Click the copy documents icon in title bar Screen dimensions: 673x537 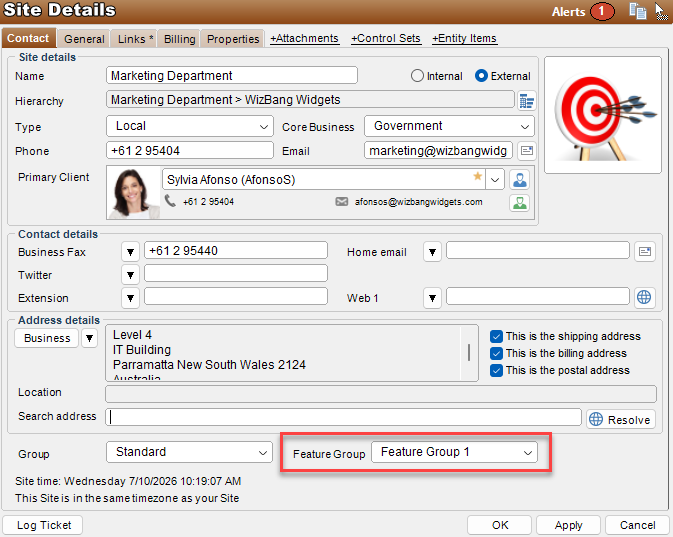(x=638, y=11)
